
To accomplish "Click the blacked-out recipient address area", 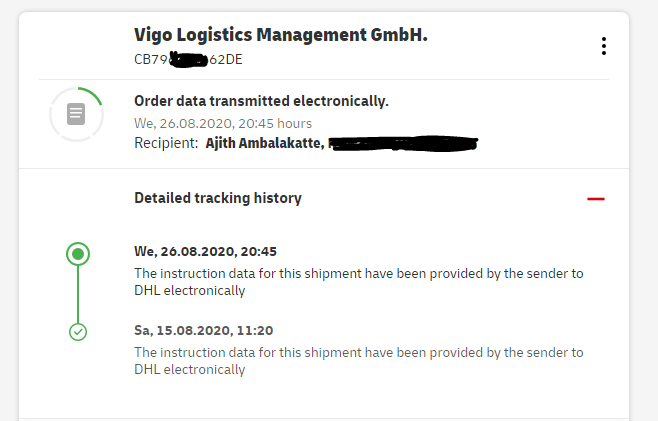I will pos(403,144).
